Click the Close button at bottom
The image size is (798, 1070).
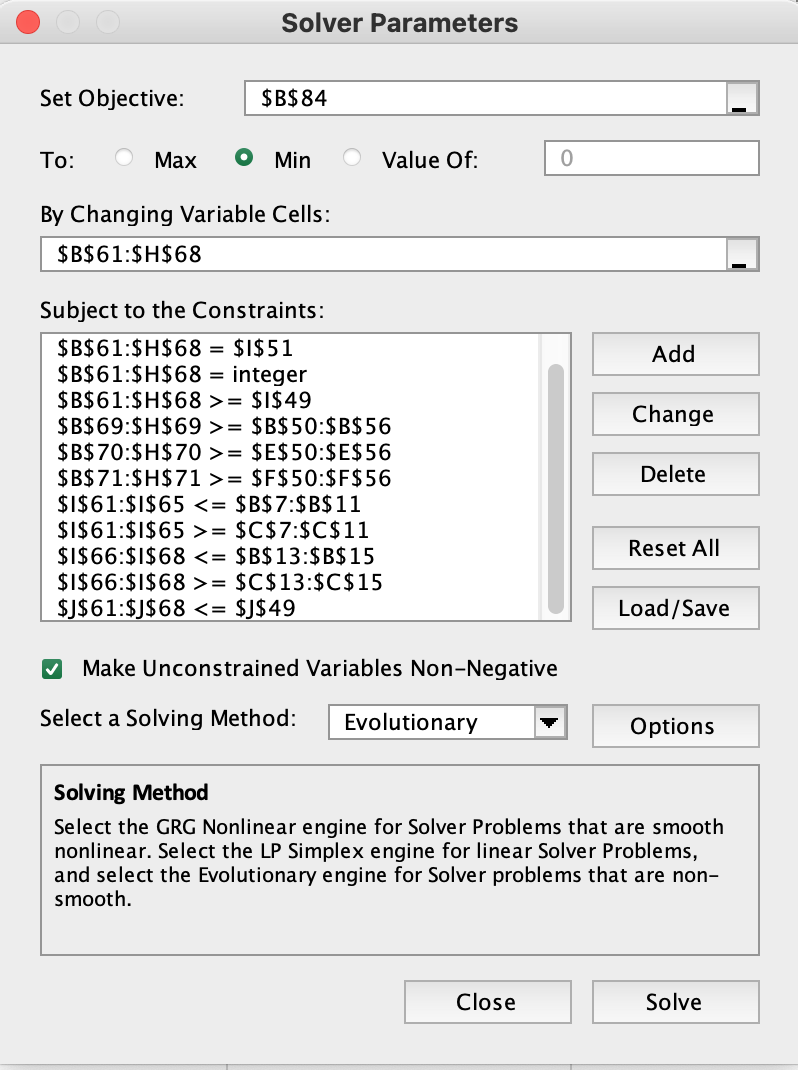pyautogui.click(x=487, y=1002)
